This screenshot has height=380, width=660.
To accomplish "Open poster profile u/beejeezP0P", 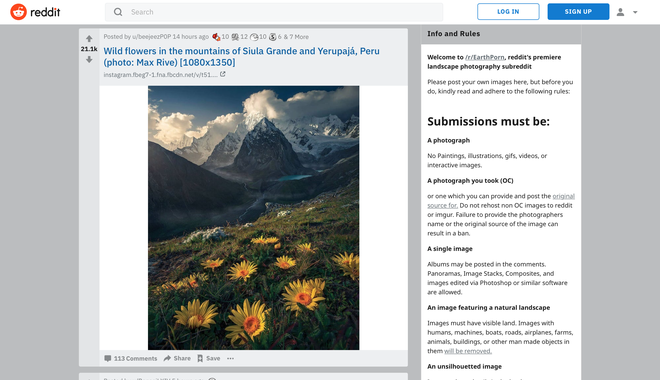I will (152, 37).
